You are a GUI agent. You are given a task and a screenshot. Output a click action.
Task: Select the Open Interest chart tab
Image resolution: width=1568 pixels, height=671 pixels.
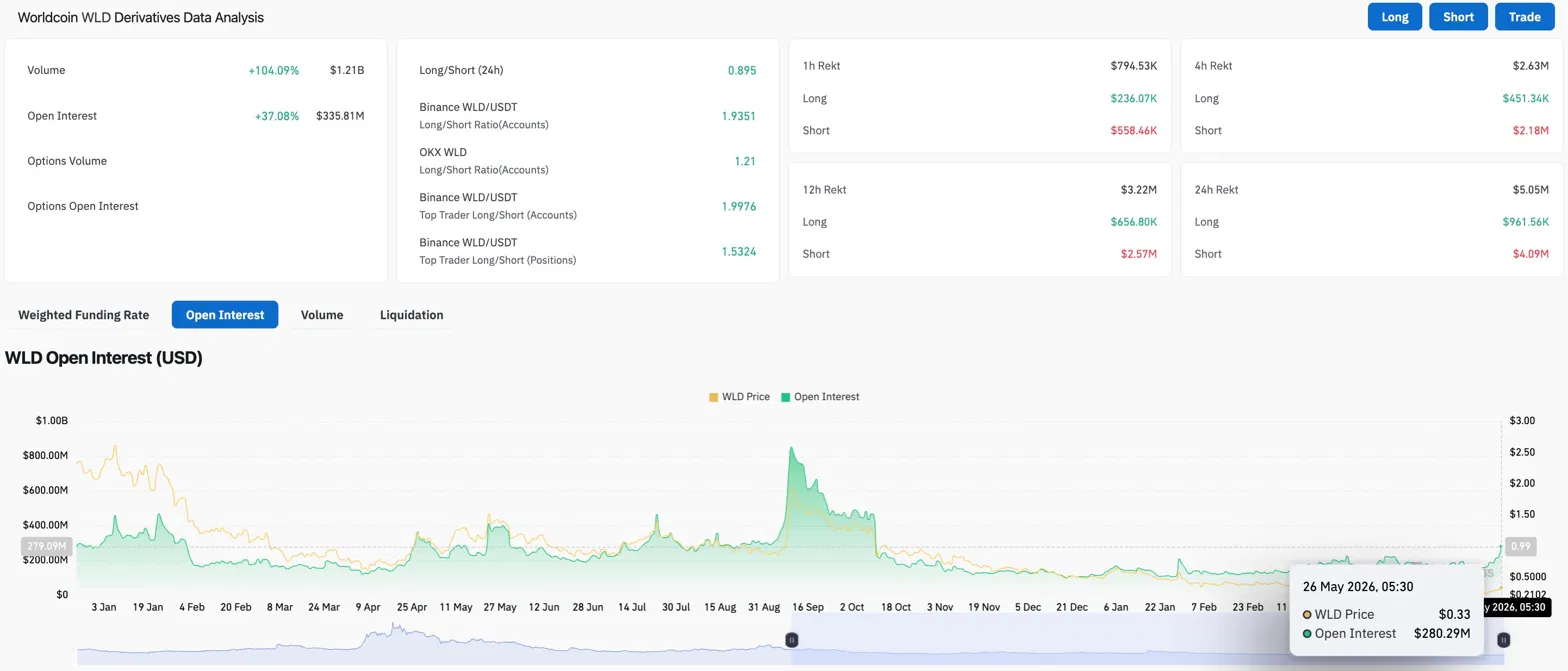point(225,315)
